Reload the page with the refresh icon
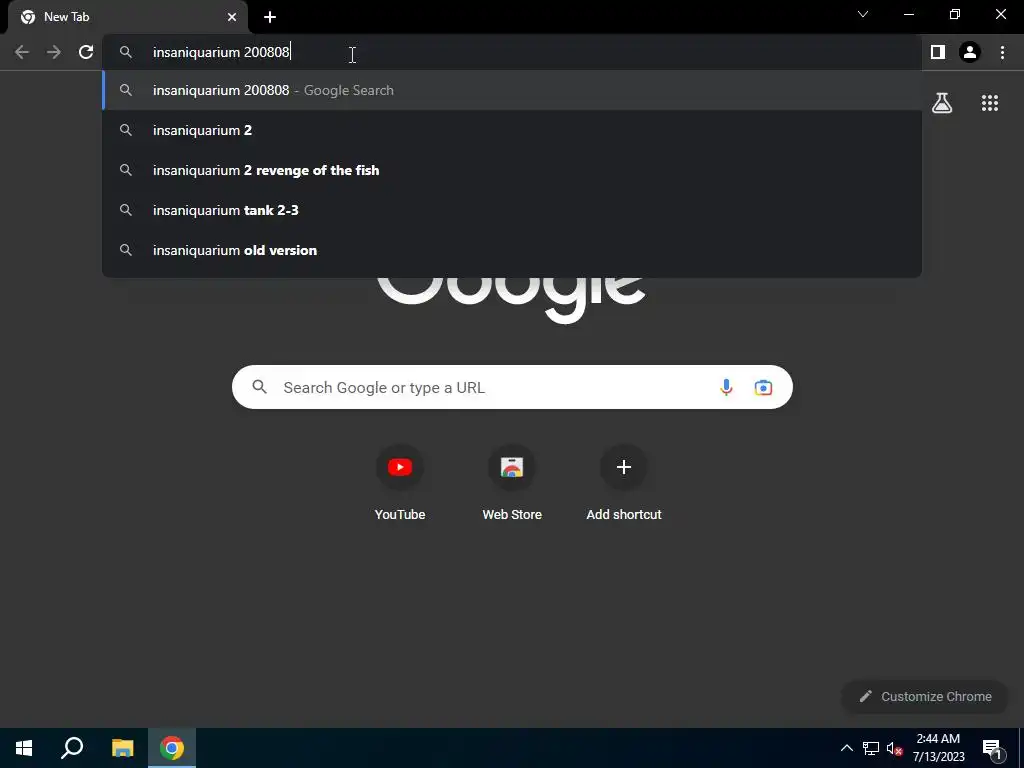1024x768 pixels. [x=86, y=52]
